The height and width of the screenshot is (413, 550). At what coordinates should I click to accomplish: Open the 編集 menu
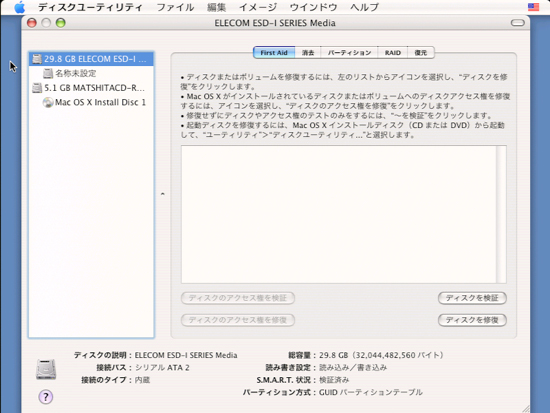click(216, 7)
